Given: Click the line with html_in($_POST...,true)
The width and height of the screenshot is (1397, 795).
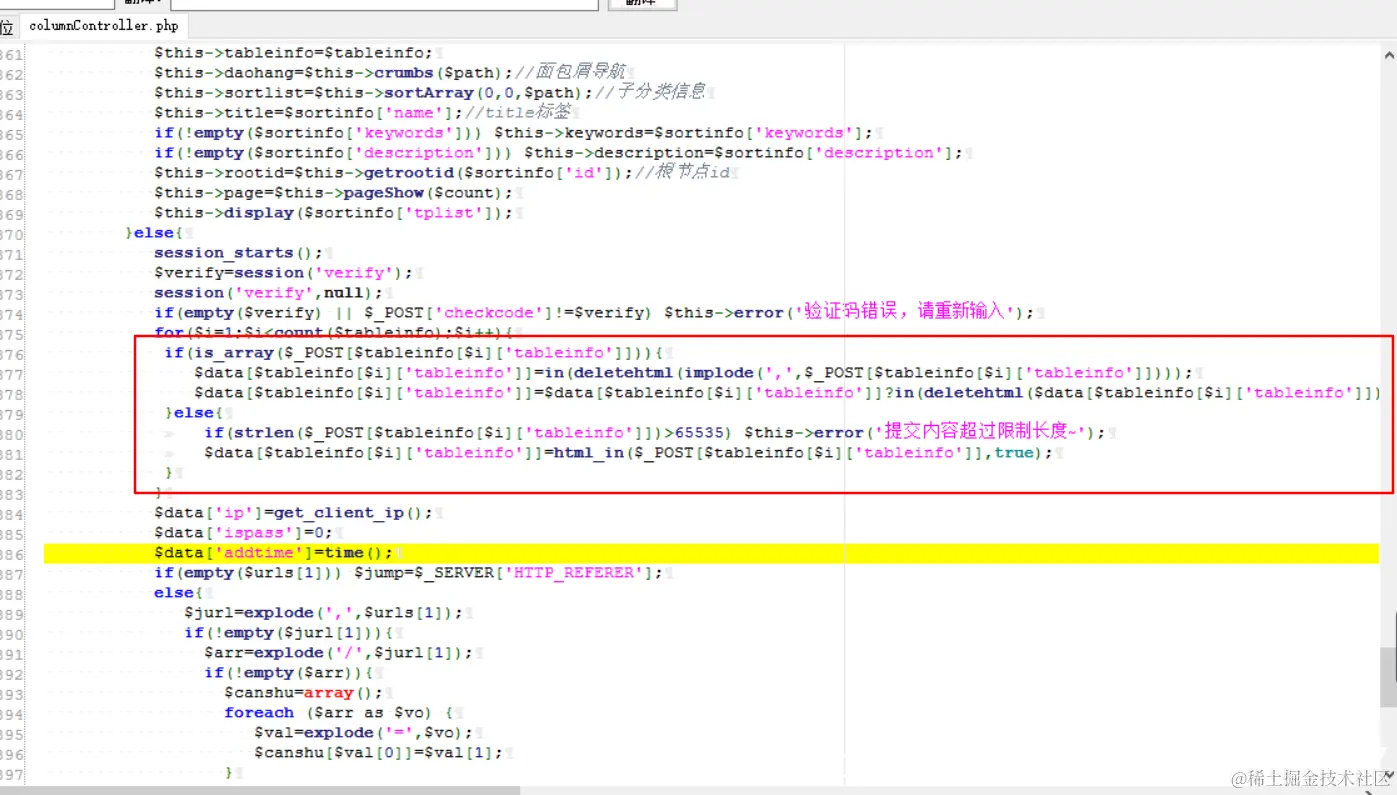Looking at the screenshot, I should [629, 453].
